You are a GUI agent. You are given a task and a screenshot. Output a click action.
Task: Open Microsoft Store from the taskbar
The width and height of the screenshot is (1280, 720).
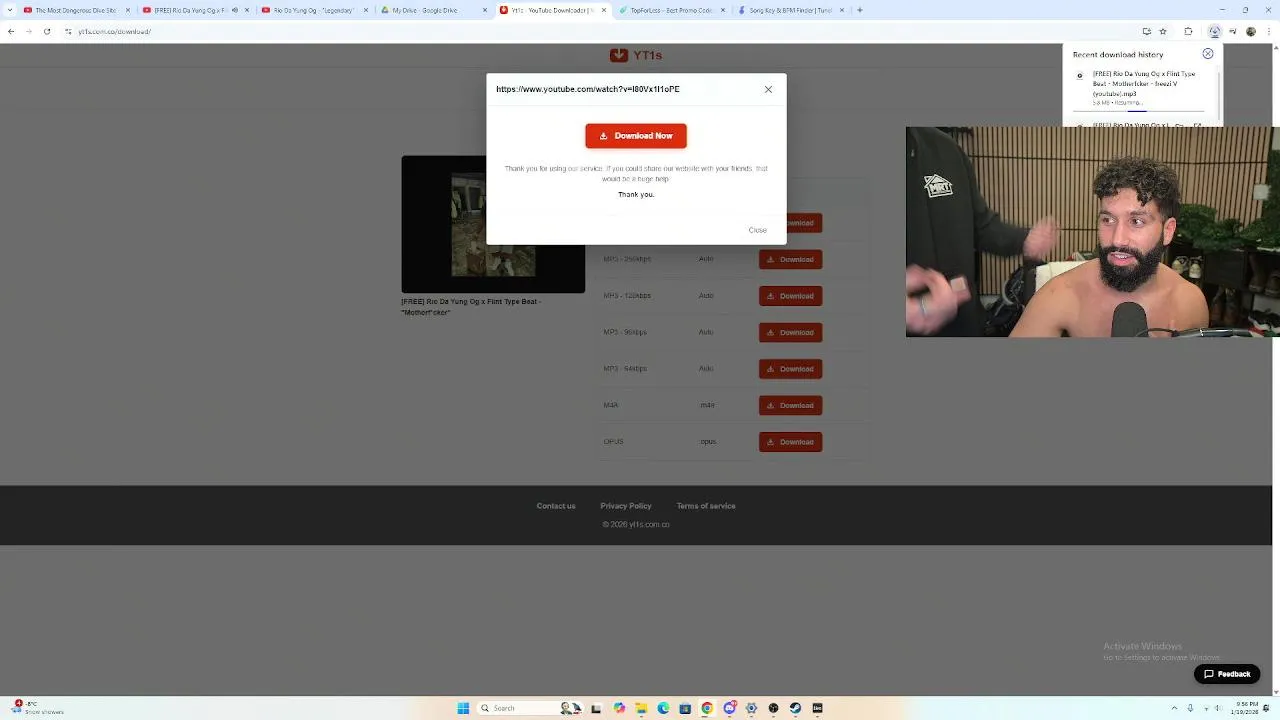pyautogui.click(x=685, y=708)
